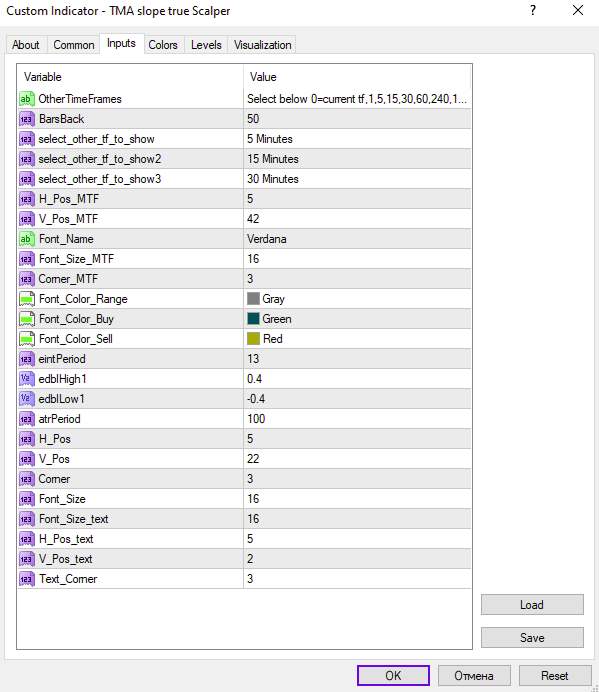This screenshot has width=599, height=692.
Task: Open the select_other_tf_to_show3 30 Minutes value
Action: click(x=357, y=179)
